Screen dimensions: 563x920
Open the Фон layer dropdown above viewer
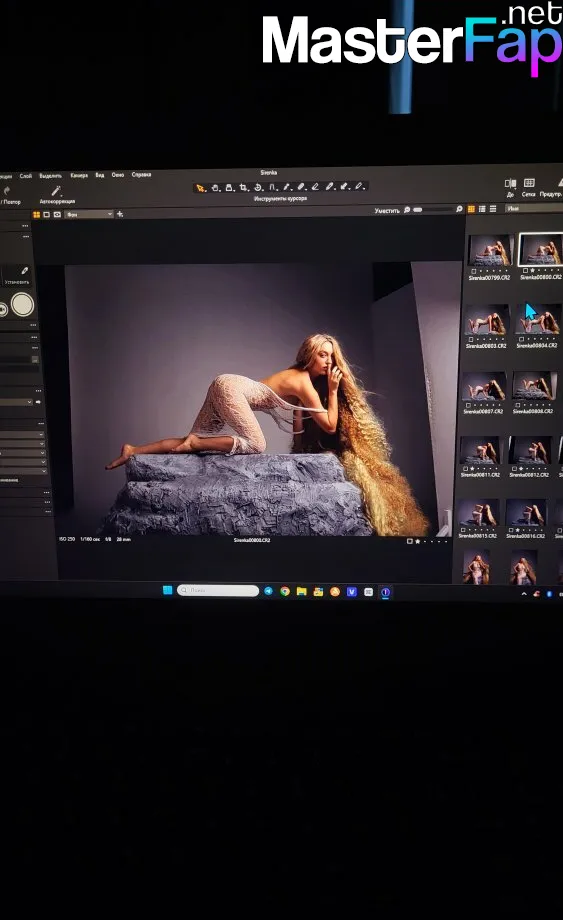[89, 215]
